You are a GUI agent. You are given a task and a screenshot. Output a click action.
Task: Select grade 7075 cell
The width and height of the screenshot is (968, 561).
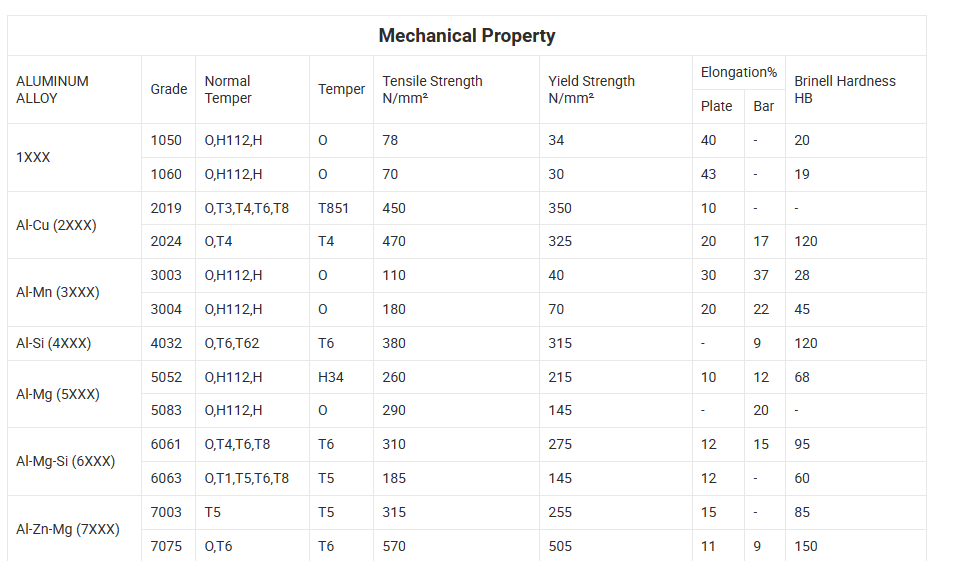point(166,546)
